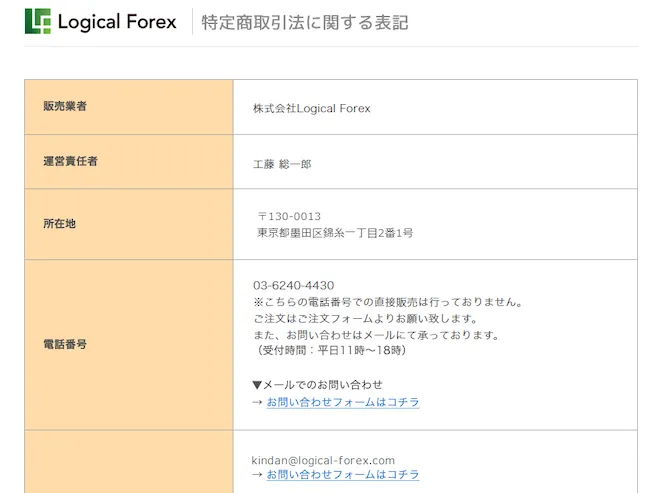Select the 電話番号 row label
This screenshot has width=650, height=493.
click(x=65, y=344)
